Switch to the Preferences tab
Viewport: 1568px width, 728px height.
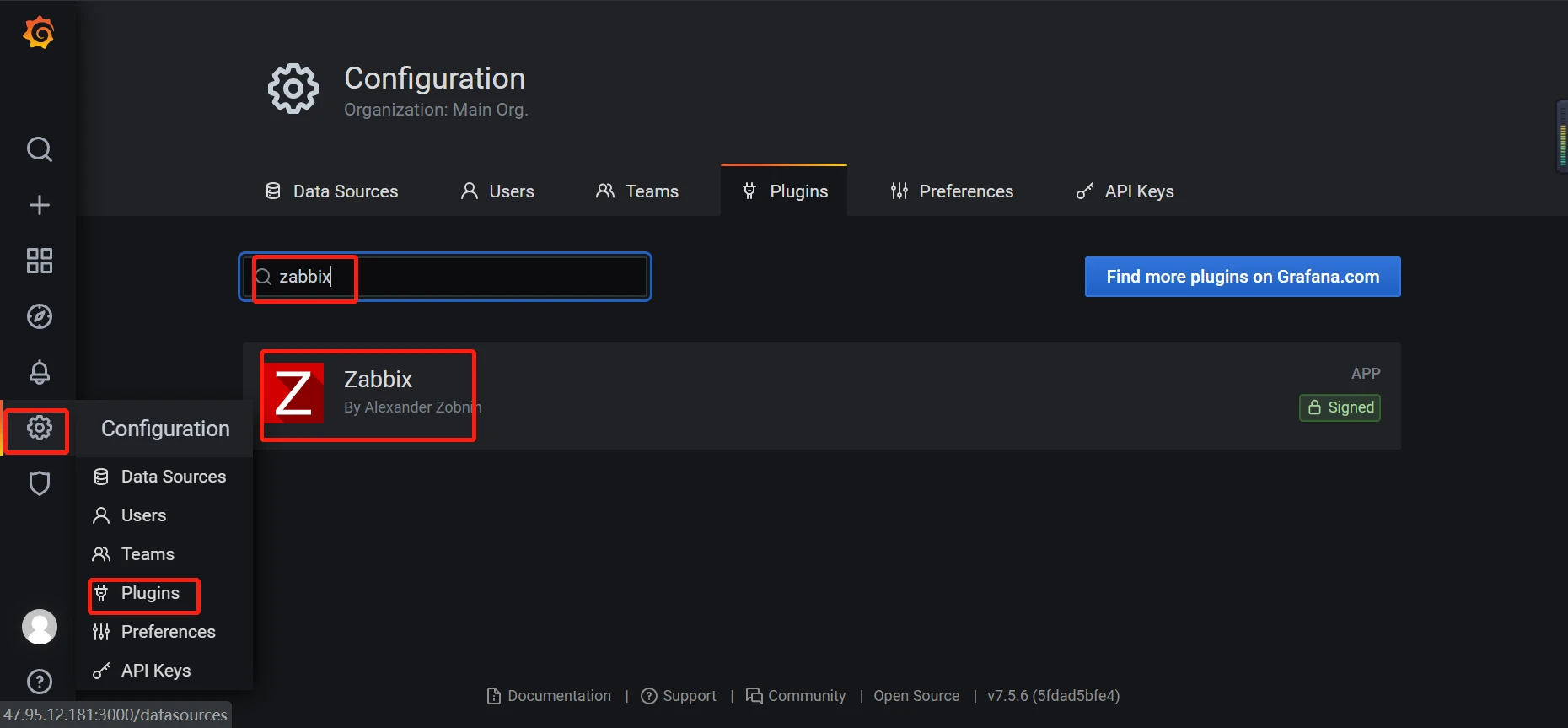pos(952,191)
